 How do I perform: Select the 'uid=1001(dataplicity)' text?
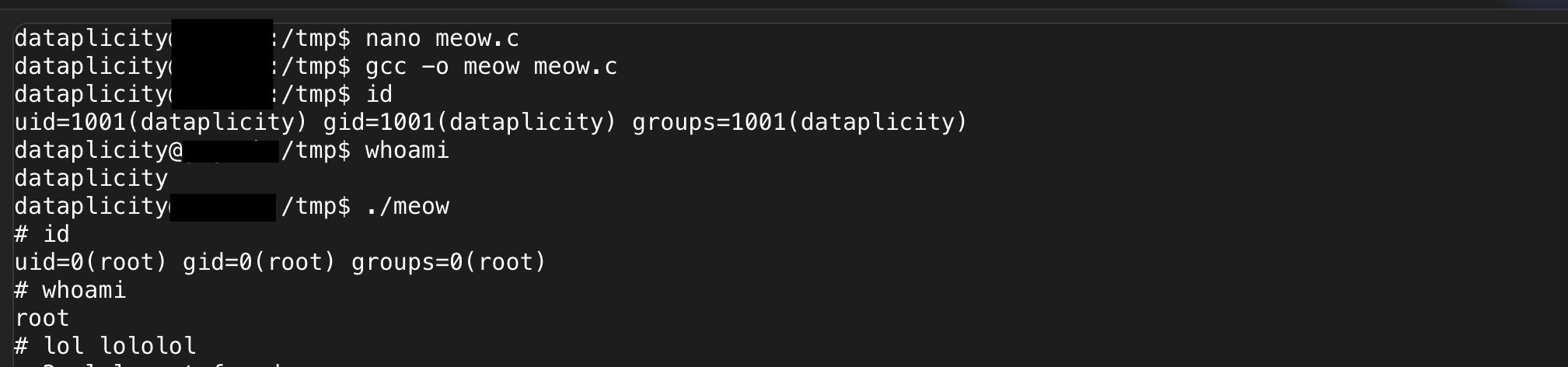click(x=162, y=122)
